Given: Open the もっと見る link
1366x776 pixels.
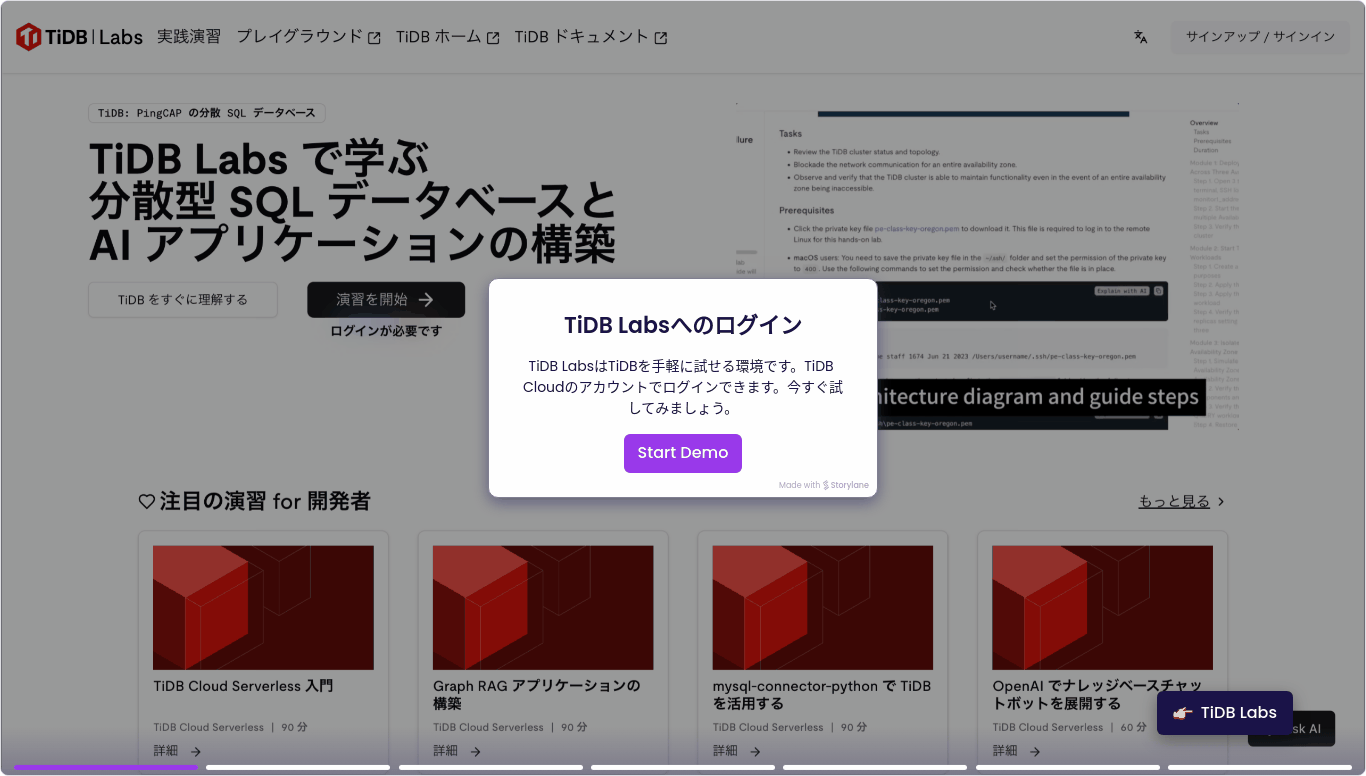Looking at the screenshot, I should coord(1175,501).
